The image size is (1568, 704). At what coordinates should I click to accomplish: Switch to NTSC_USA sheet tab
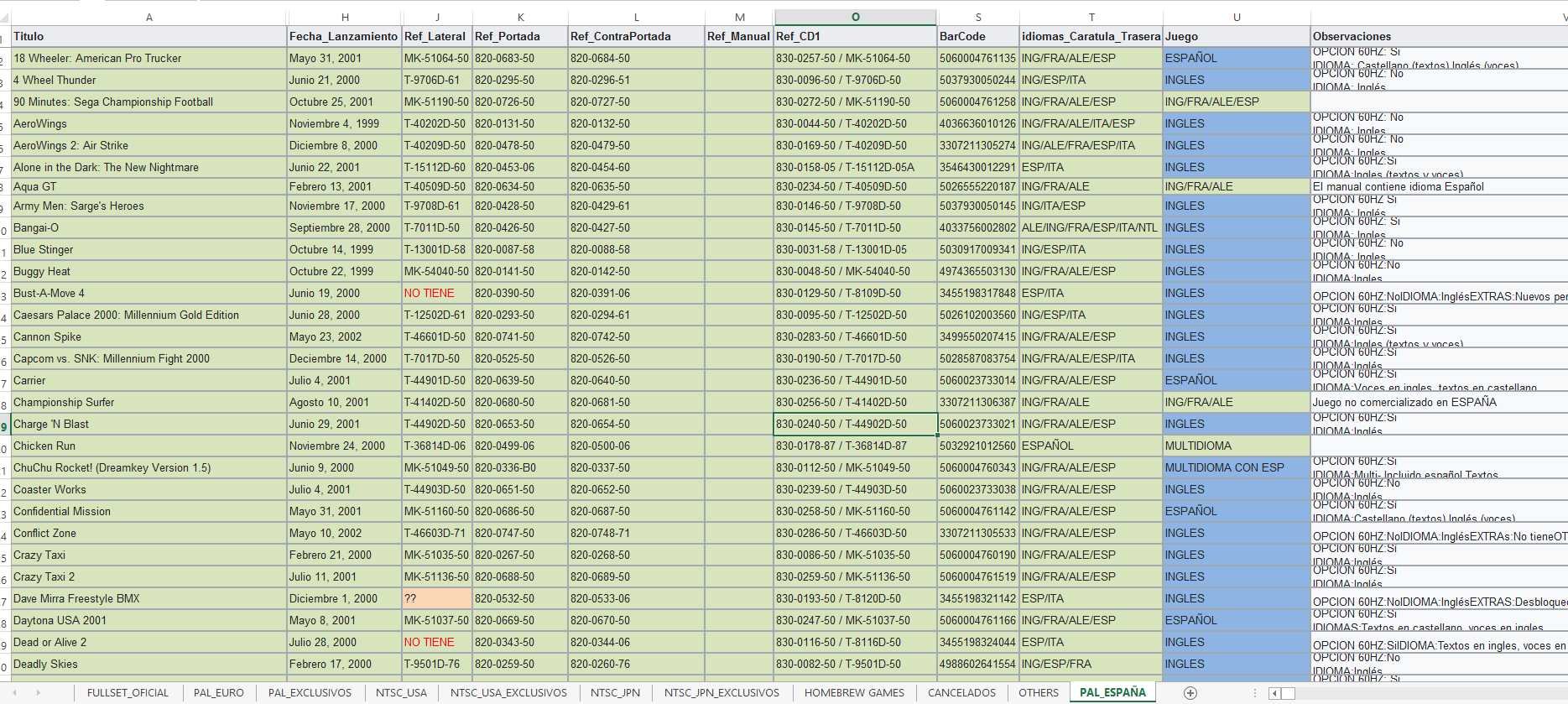pyautogui.click(x=401, y=692)
